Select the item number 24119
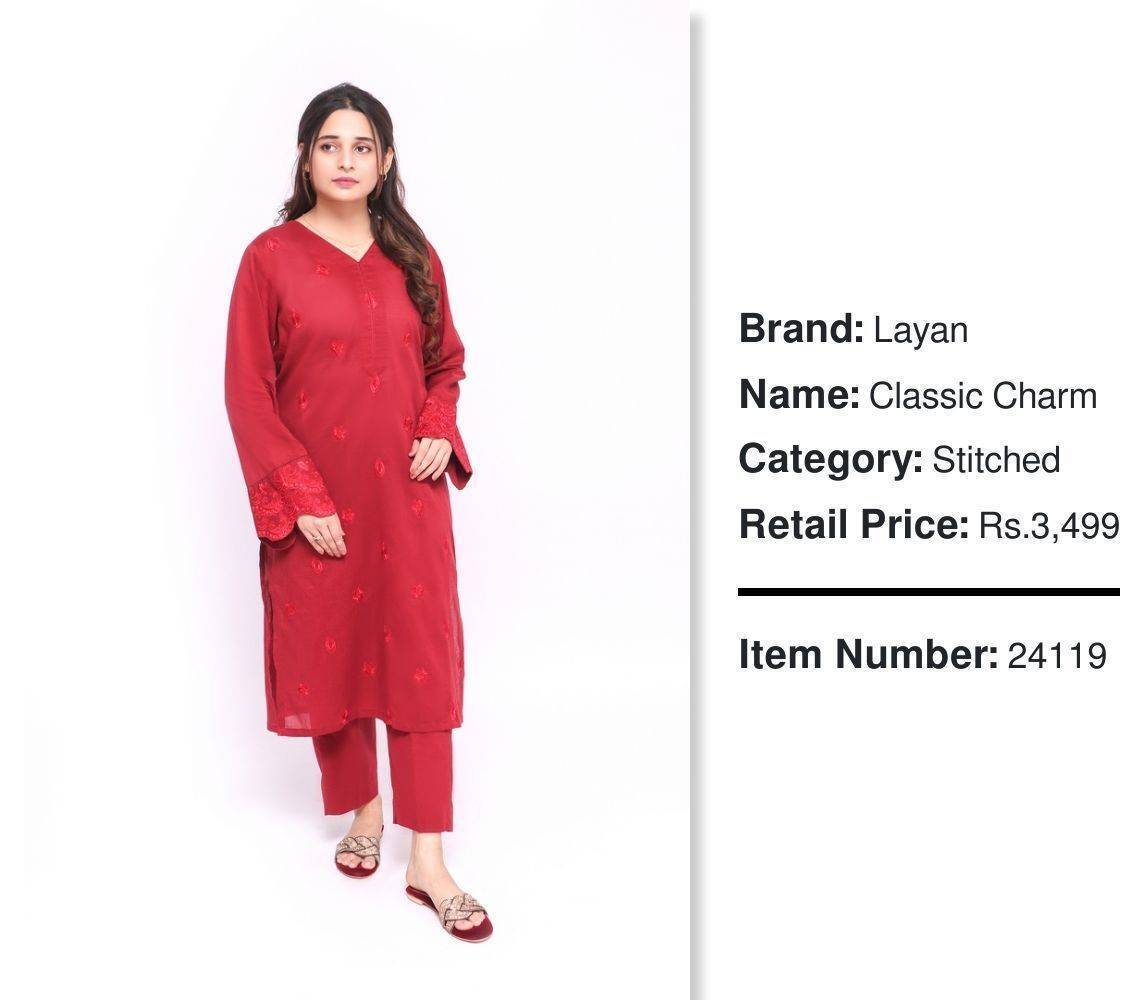The width and height of the screenshot is (1144, 1000). tap(1057, 655)
